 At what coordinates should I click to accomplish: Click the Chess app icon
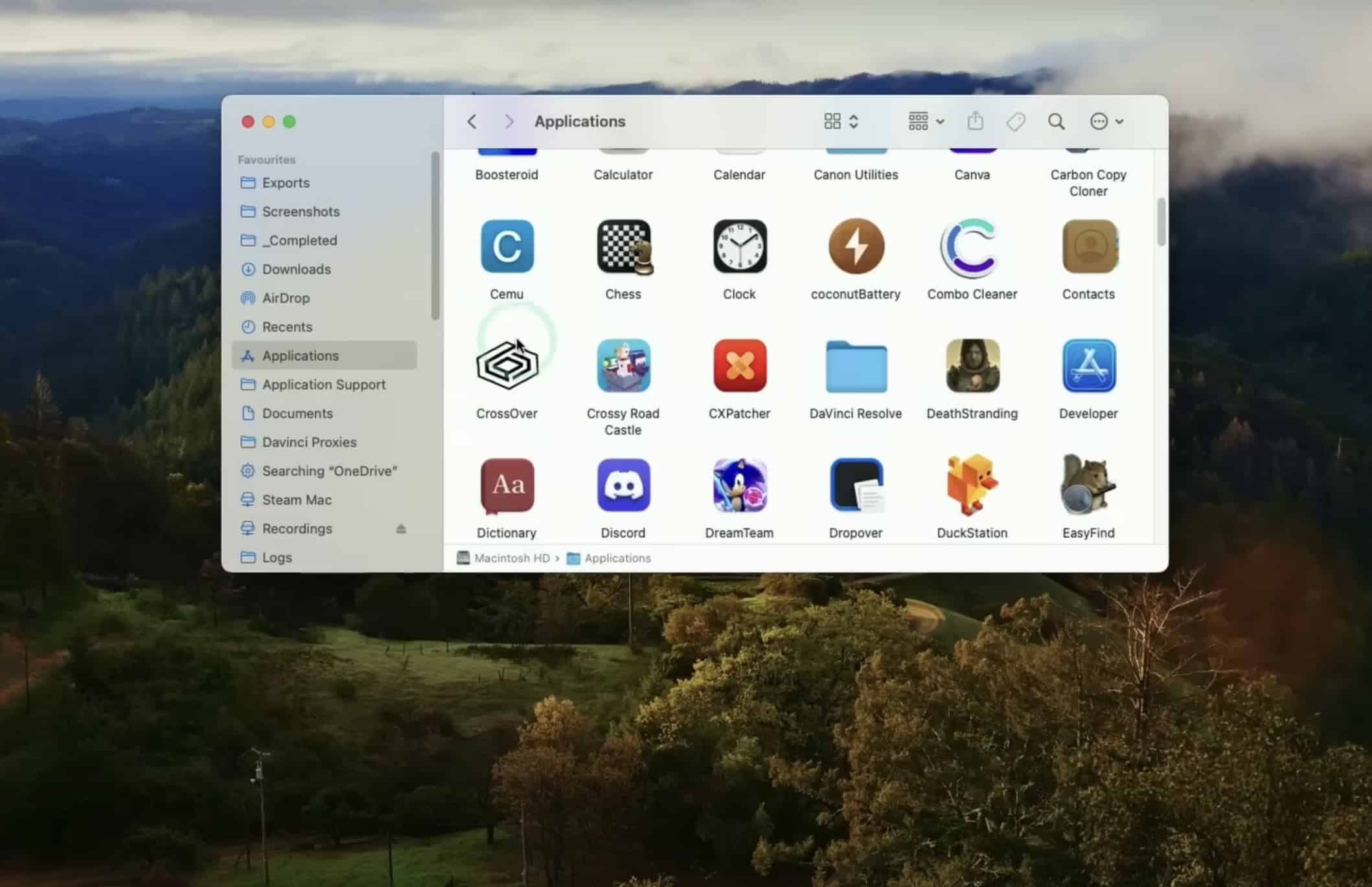[623, 247]
